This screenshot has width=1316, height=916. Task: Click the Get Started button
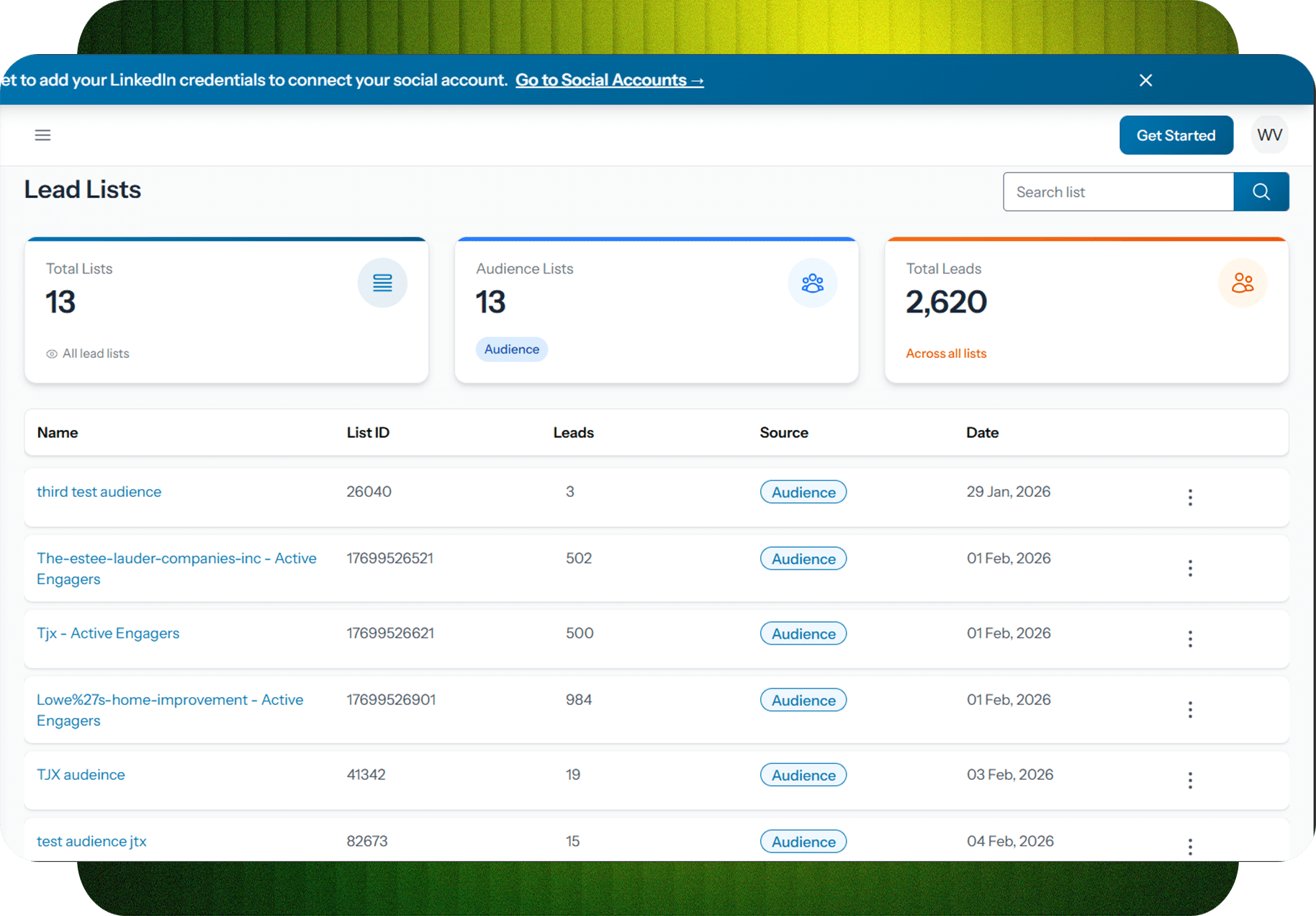[x=1176, y=135]
